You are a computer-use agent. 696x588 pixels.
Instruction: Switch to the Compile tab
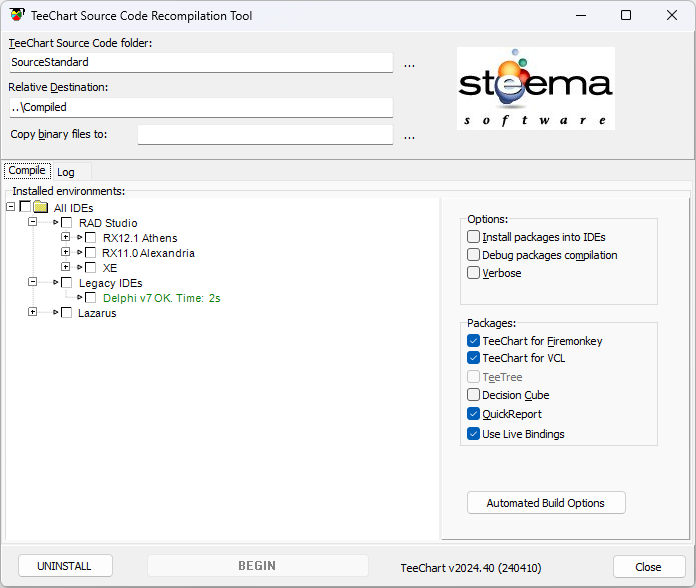point(27,170)
